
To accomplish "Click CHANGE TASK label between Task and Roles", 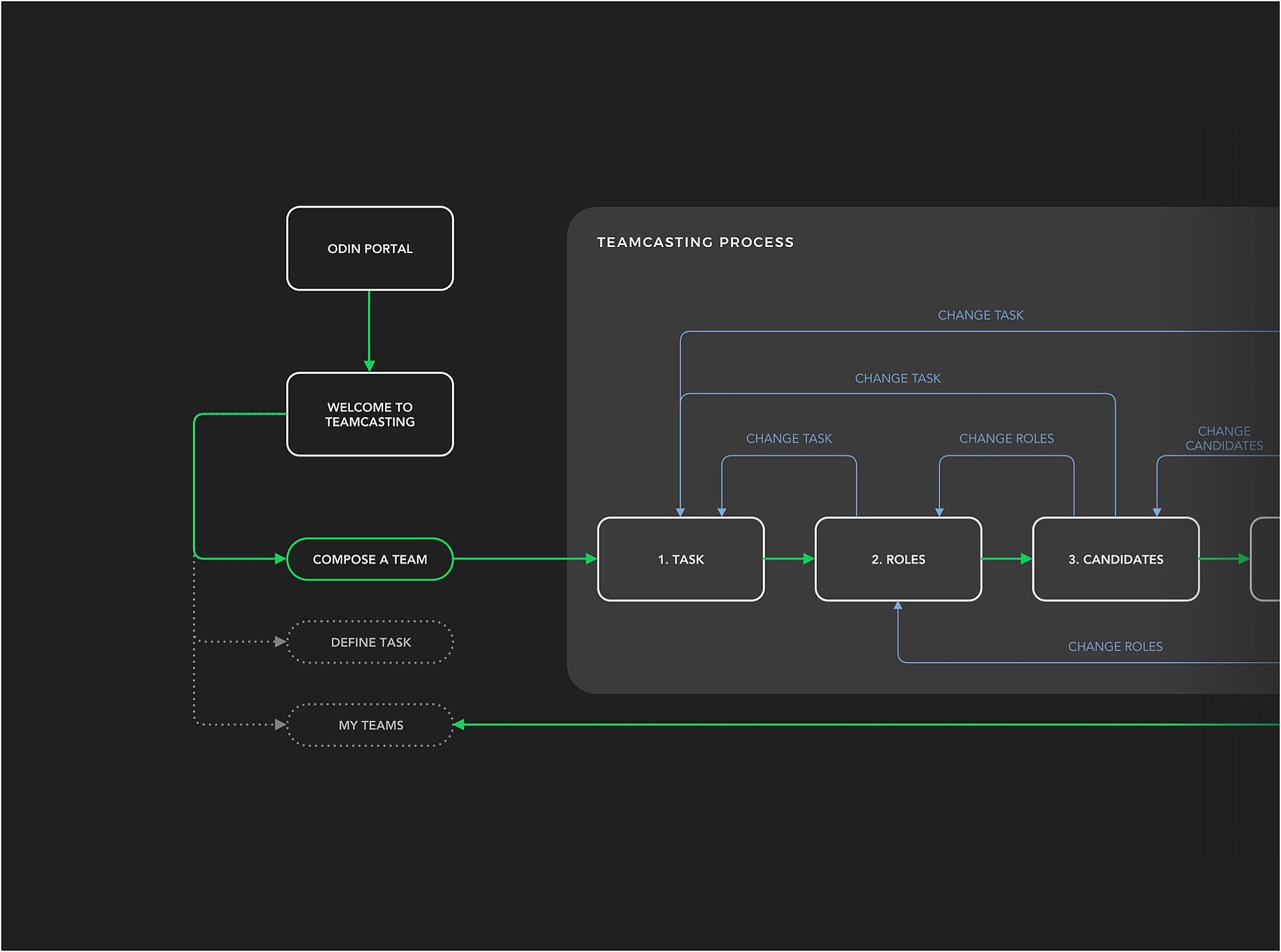I will pos(788,439).
